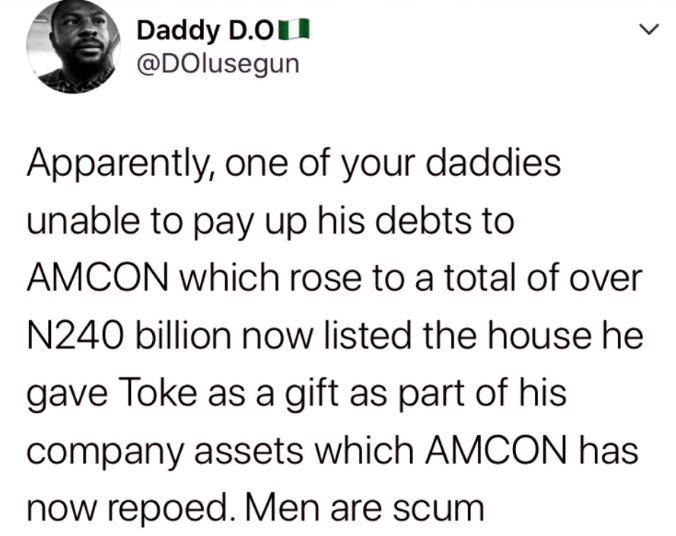Screen dimensions: 676x536
Task: Click the name 'Toke' in the tweet
Action: (160, 392)
